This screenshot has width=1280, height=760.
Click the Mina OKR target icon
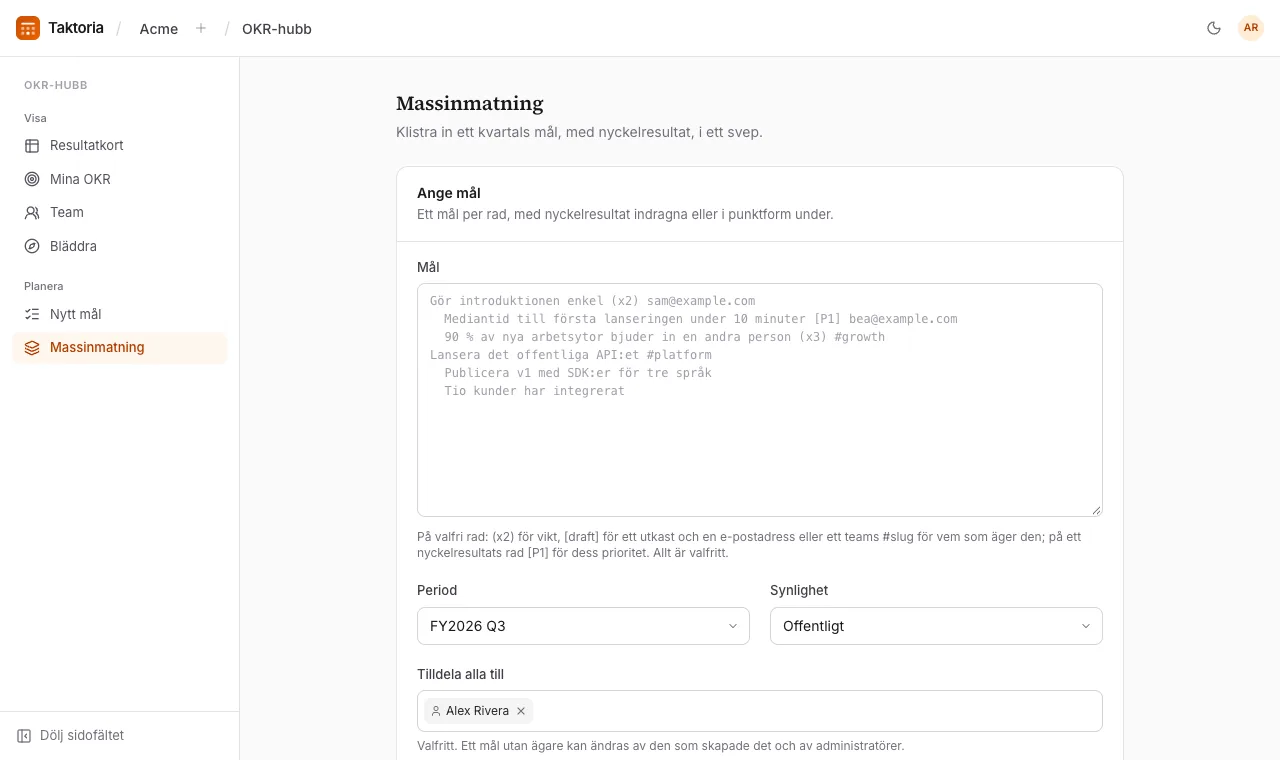tap(32, 179)
